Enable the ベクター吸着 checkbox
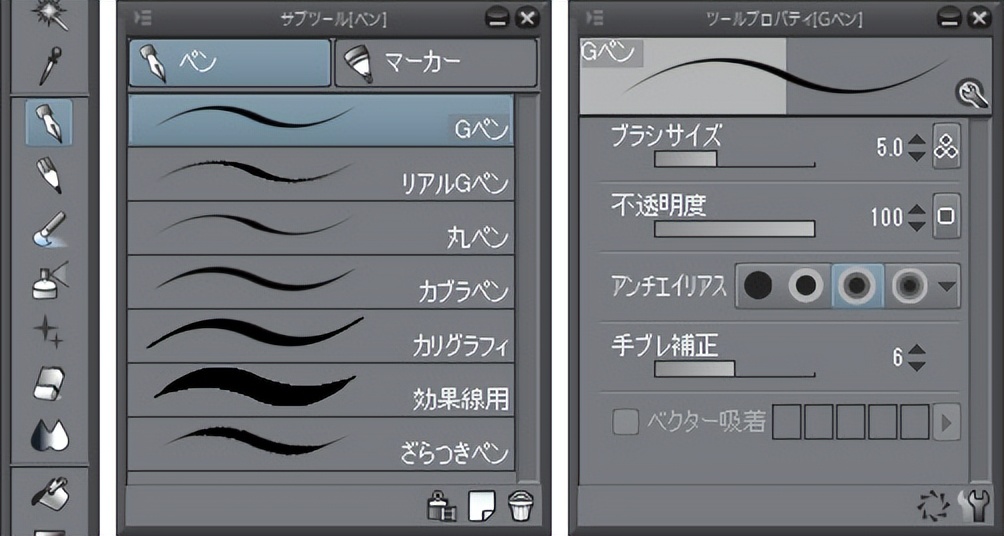This screenshot has width=1004, height=536. pyautogui.click(x=626, y=421)
